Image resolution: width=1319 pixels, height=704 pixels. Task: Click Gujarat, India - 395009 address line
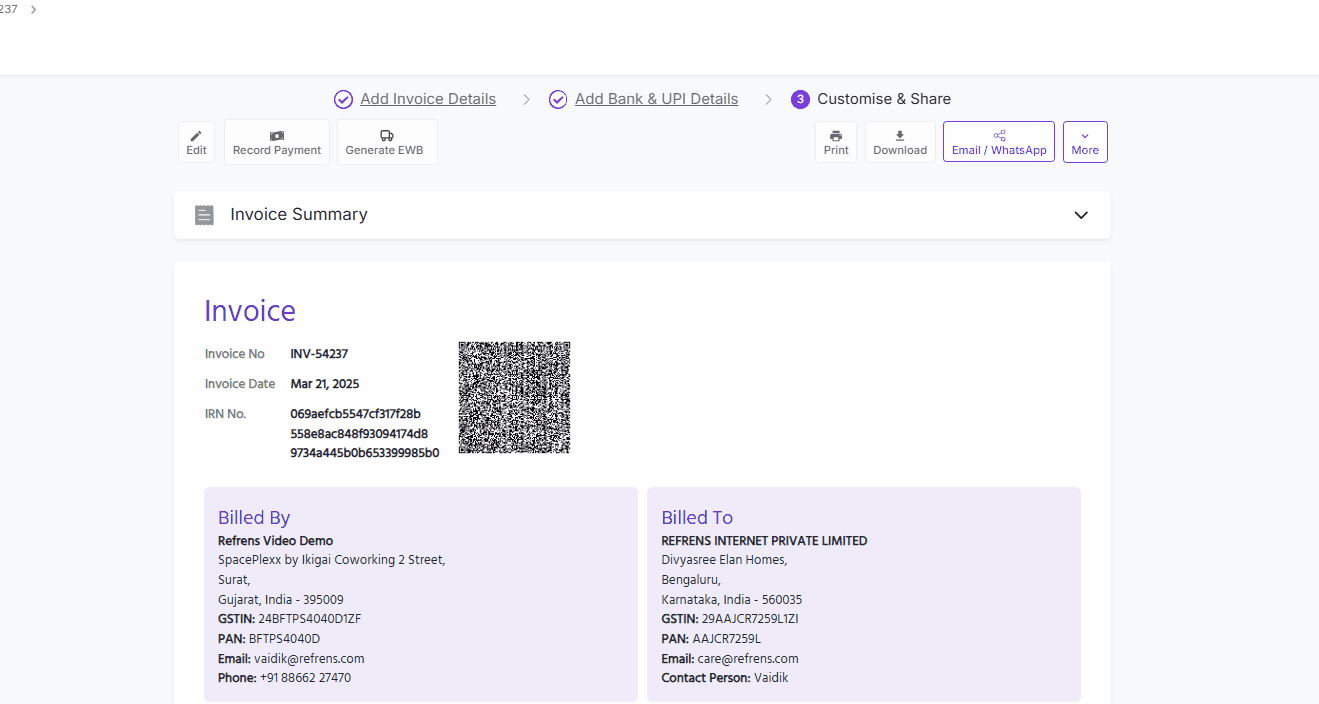coord(281,600)
